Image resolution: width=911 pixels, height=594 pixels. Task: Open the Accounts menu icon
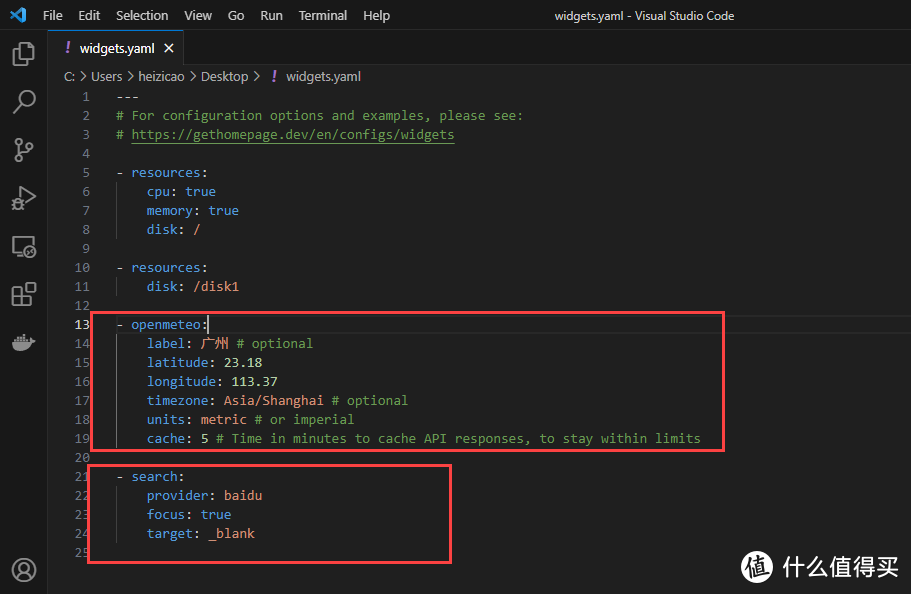pyautogui.click(x=23, y=570)
